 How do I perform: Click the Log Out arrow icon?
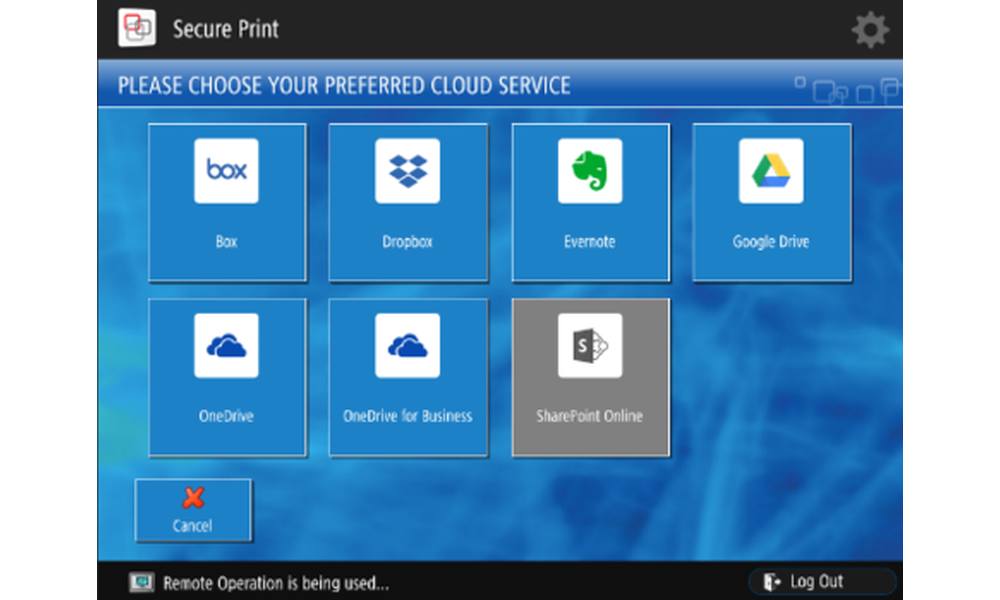pyautogui.click(x=770, y=580)
